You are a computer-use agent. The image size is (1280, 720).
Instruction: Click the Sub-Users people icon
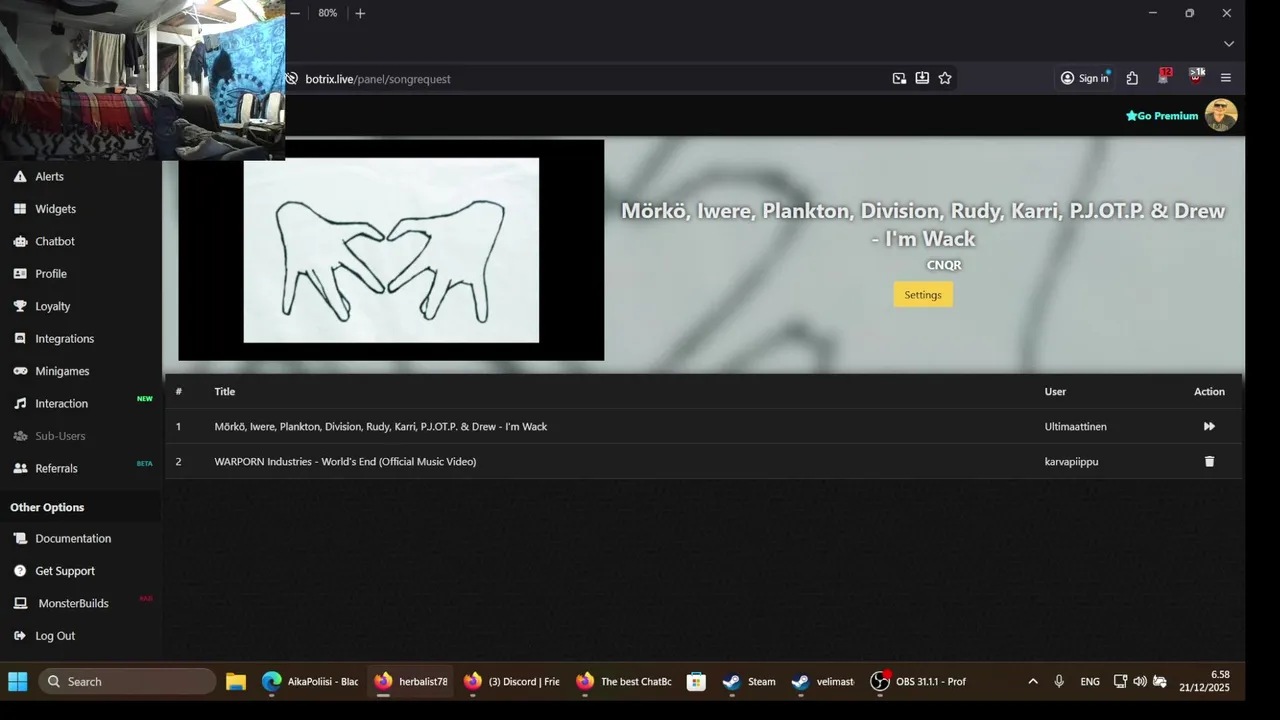point(20,436)
